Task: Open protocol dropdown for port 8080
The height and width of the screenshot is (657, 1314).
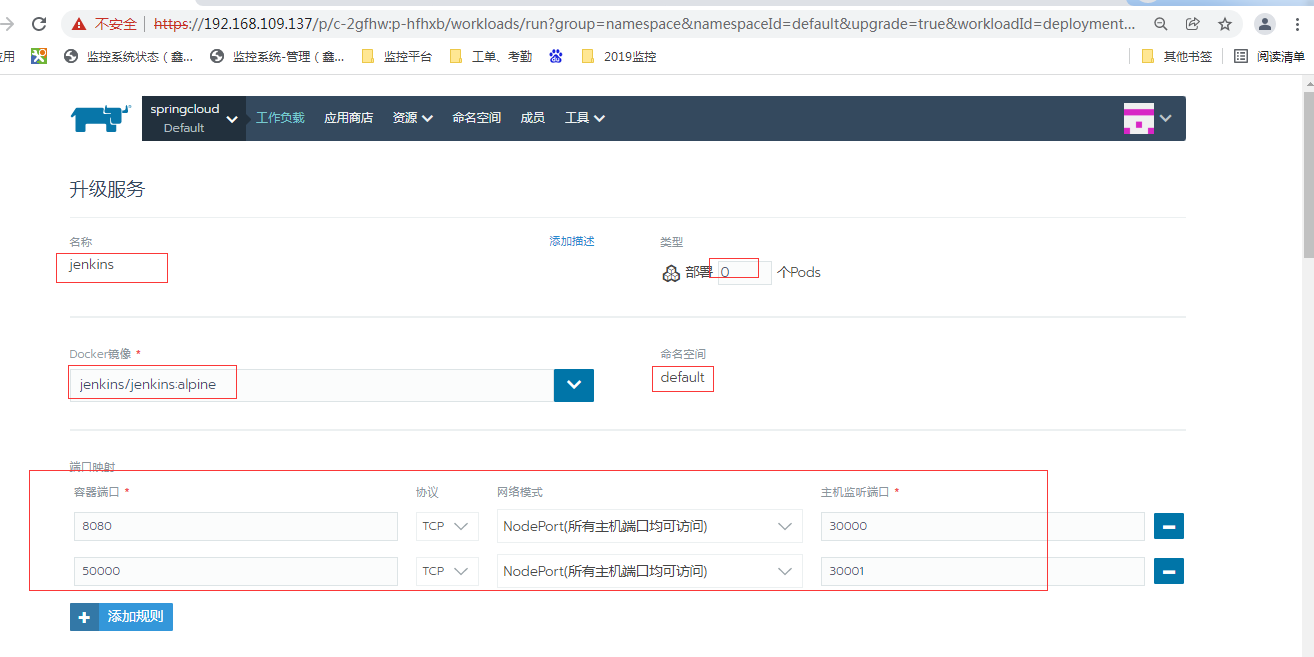Action: click(447, 526)
